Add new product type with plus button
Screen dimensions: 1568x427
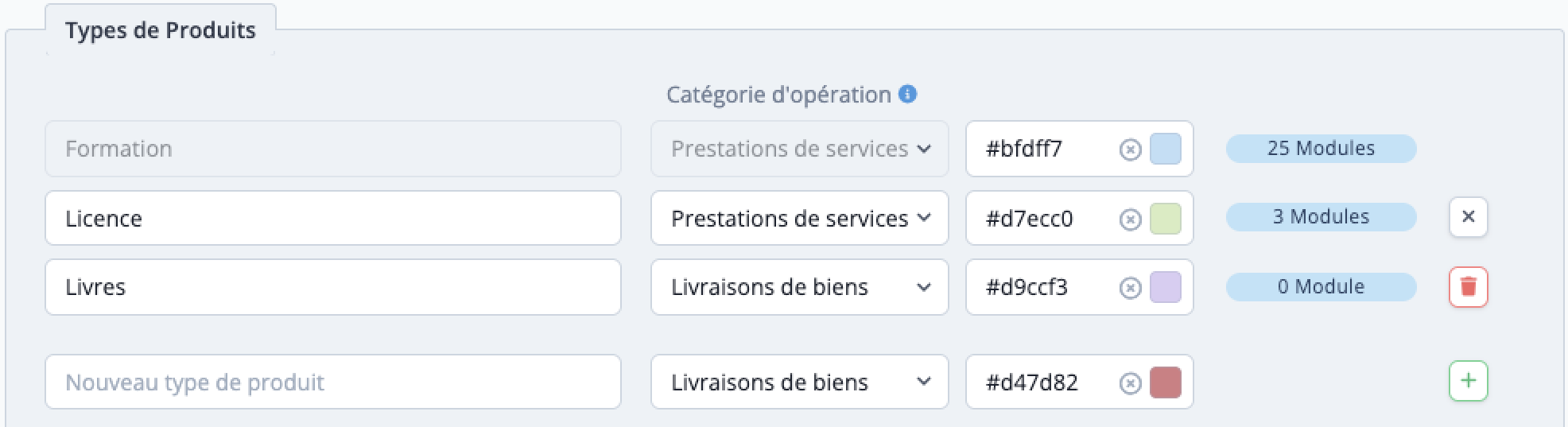(x=1468, y=381)
